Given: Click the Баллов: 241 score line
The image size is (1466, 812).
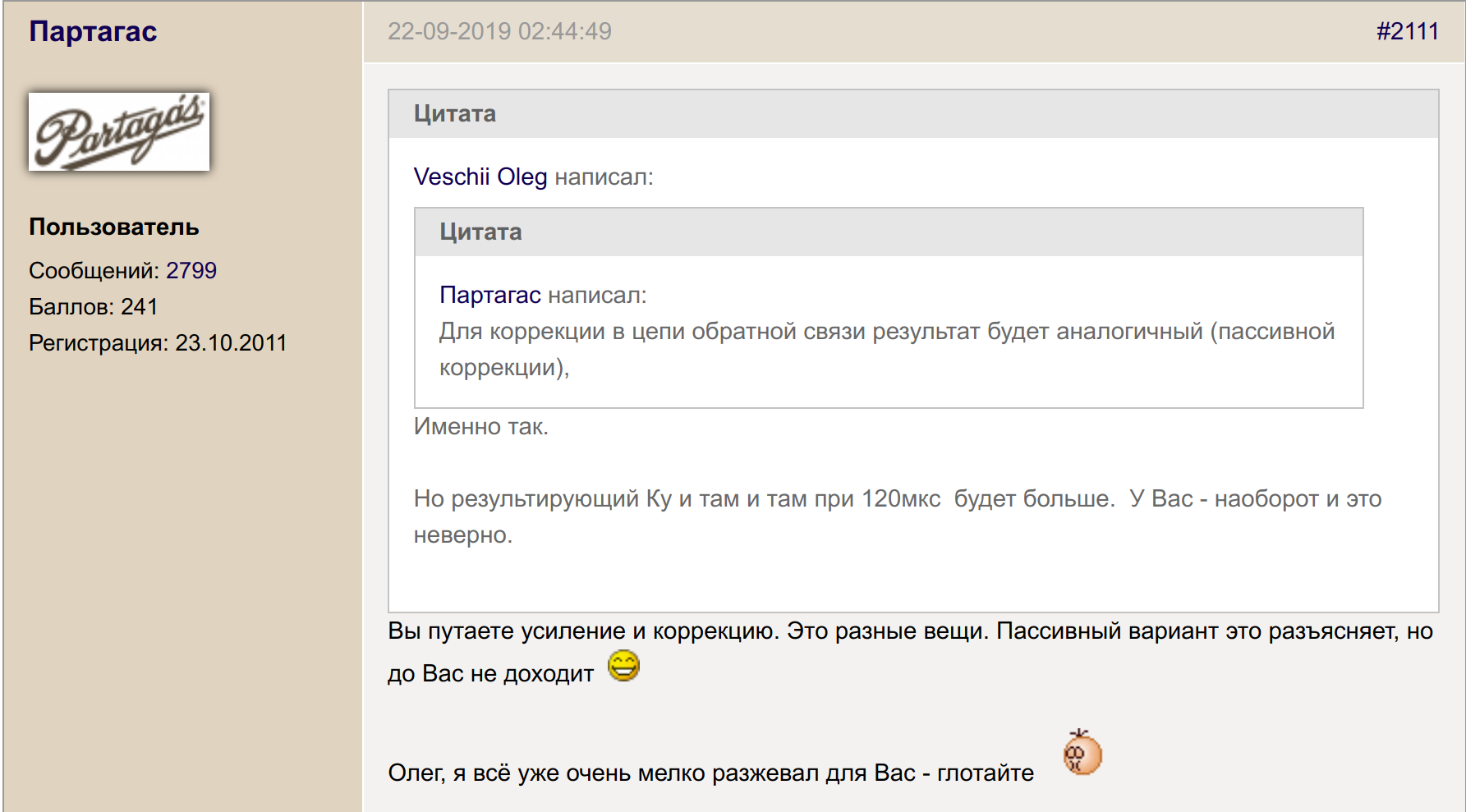Looking at the screenshot, I should [94, 306].
